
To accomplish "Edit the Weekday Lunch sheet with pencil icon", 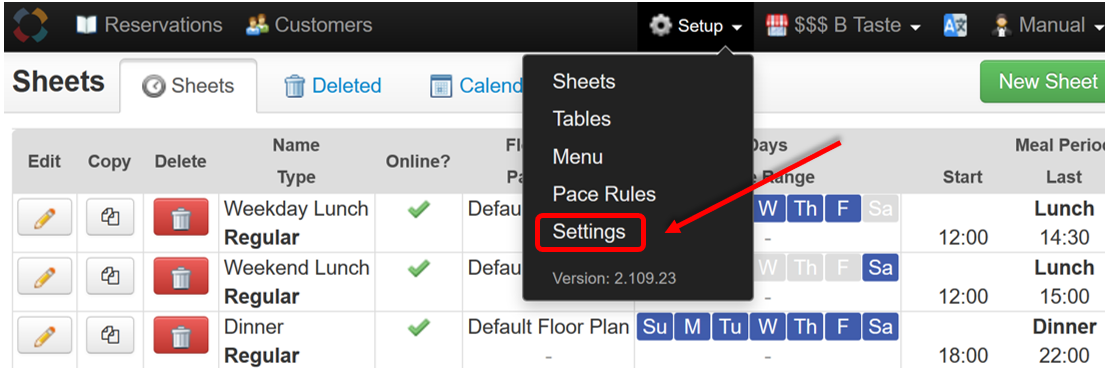I will click(44, 217).
